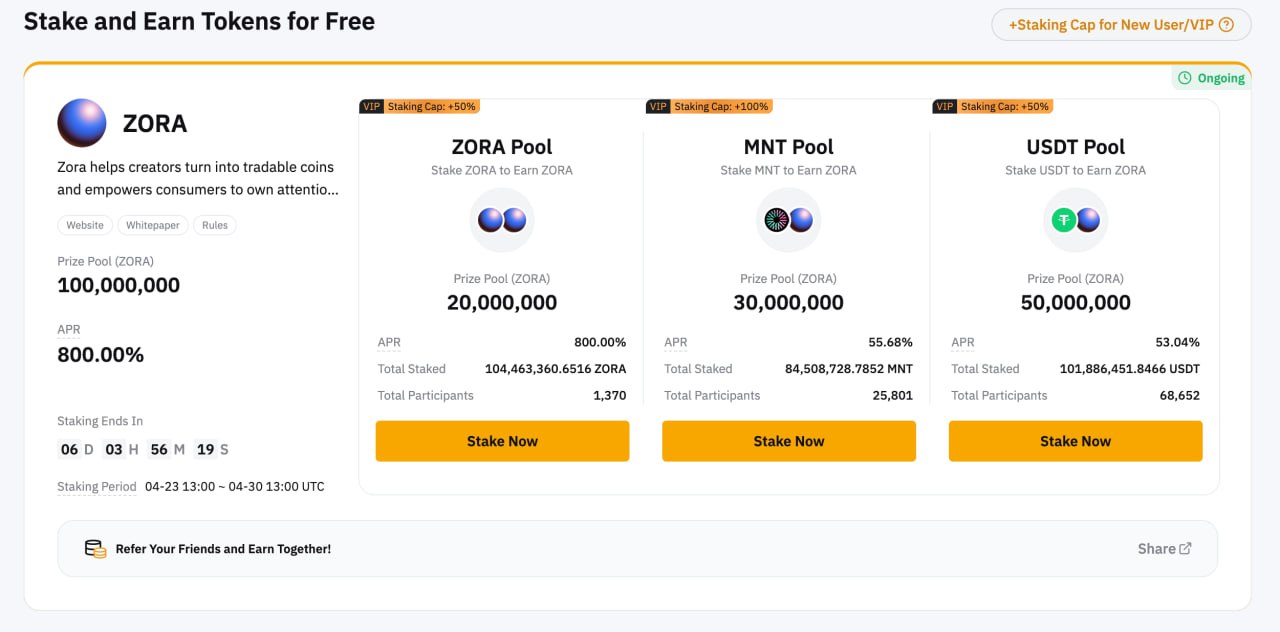The height and width of the screenshot is (632, 1280).
Task: Click the +Staking Cap for New User/VIP button
Action: (x=1121, y=25)
